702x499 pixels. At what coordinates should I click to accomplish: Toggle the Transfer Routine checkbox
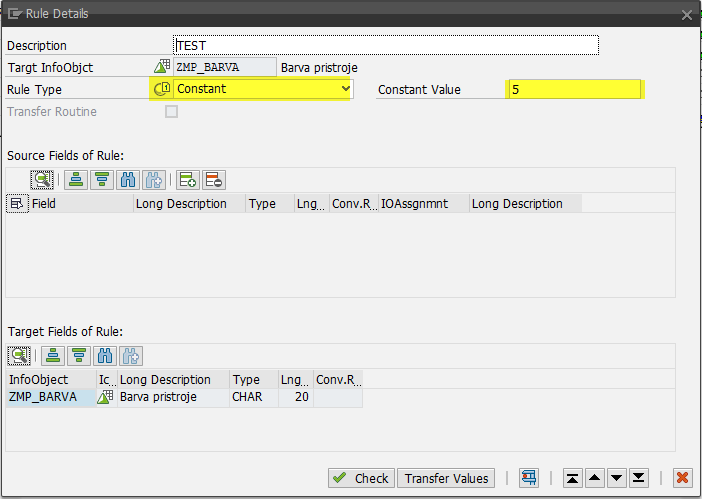[x=171, y=111]
